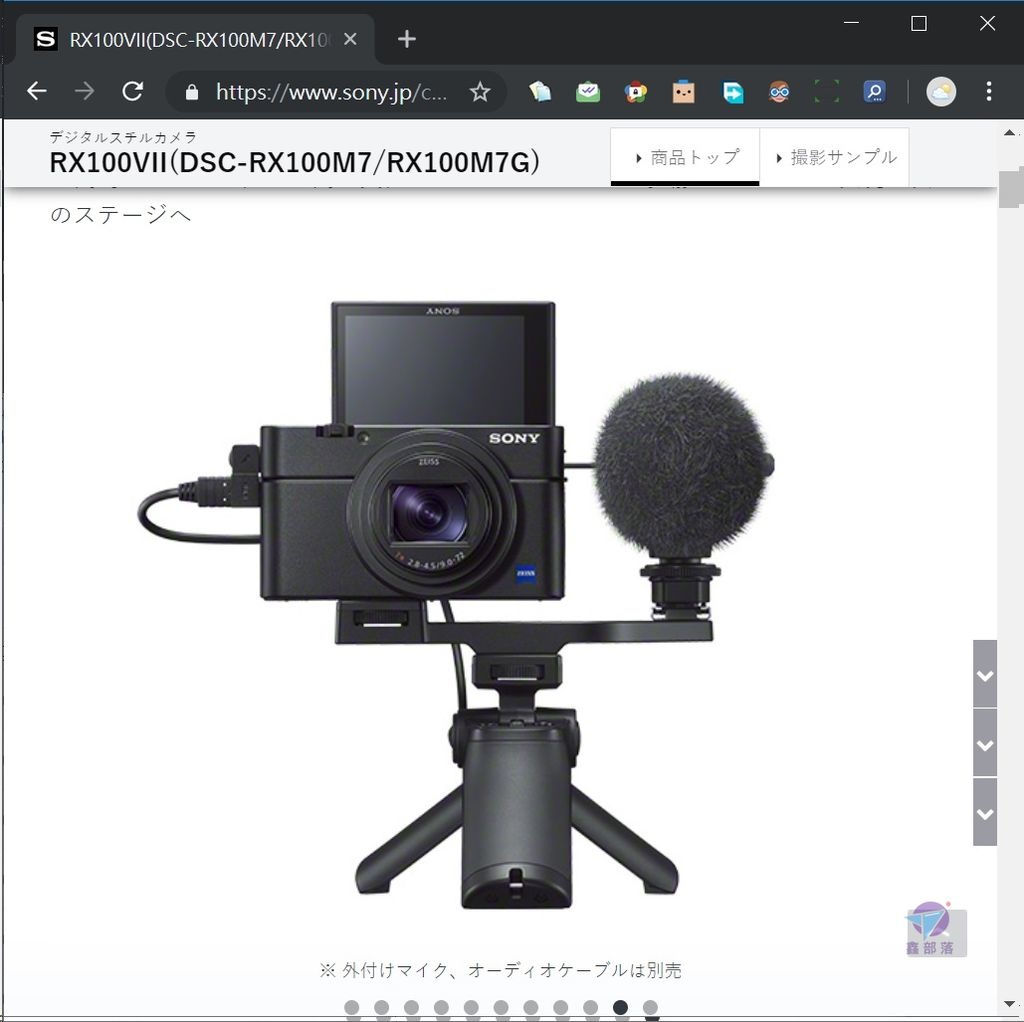Open the stacked paper notes extension
Viewport: 1024px width, 1022px height.
point(540,91)
